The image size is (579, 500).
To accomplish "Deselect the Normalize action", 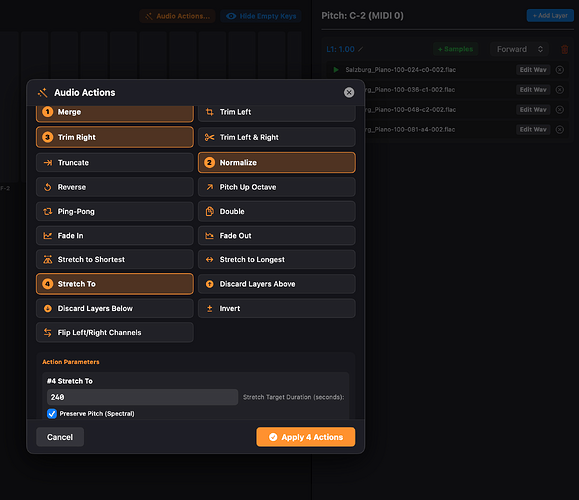I will click(x=277, y=162).
